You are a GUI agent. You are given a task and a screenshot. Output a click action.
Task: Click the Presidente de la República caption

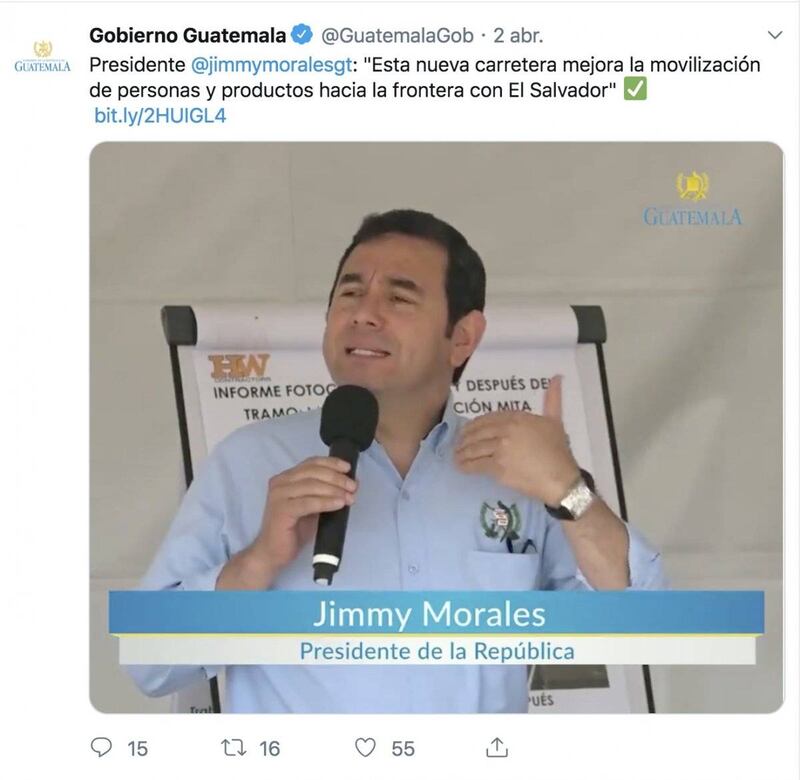click(437, 650)
